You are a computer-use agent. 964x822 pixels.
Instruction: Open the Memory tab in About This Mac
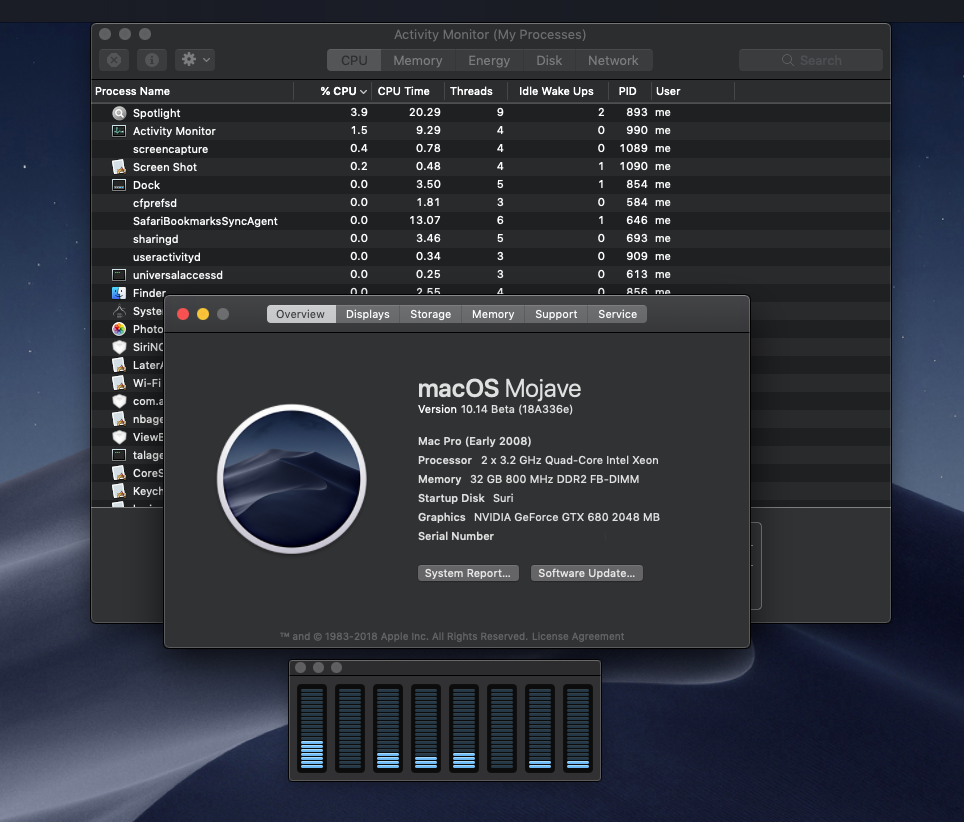click(493, 314)
